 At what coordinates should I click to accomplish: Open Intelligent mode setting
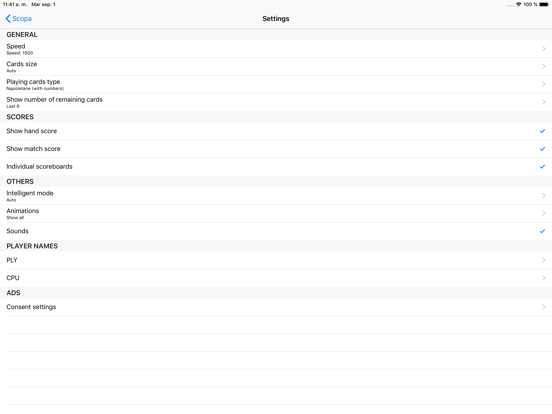(x=276, y=196)
